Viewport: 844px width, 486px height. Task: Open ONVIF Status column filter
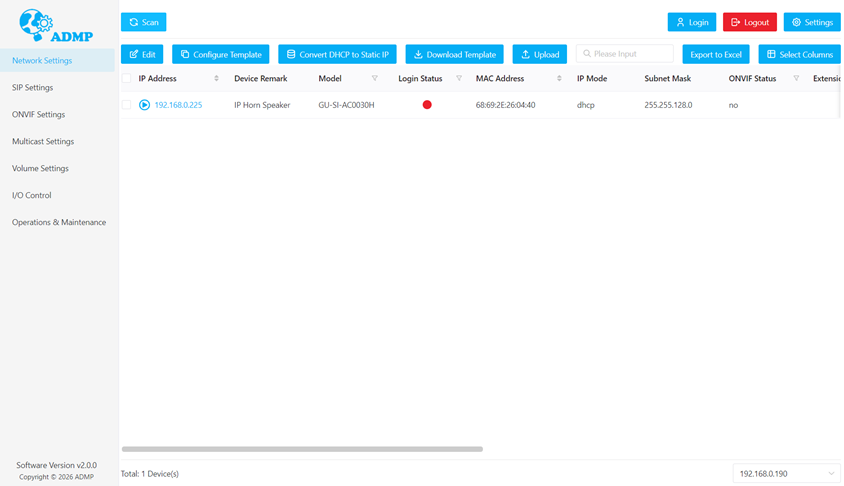point(796,79)
